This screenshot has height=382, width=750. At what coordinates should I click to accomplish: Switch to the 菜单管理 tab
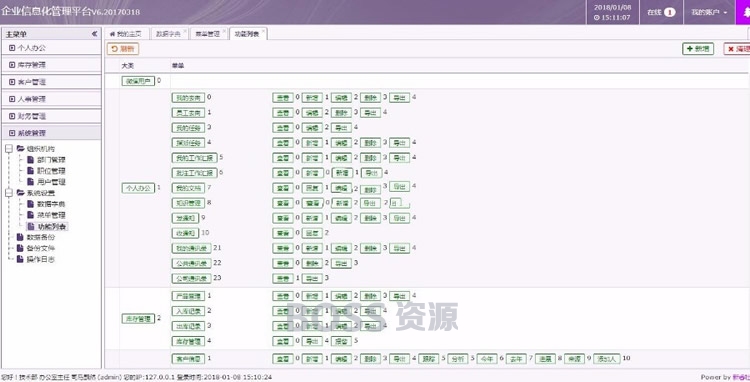coord(208,34)
